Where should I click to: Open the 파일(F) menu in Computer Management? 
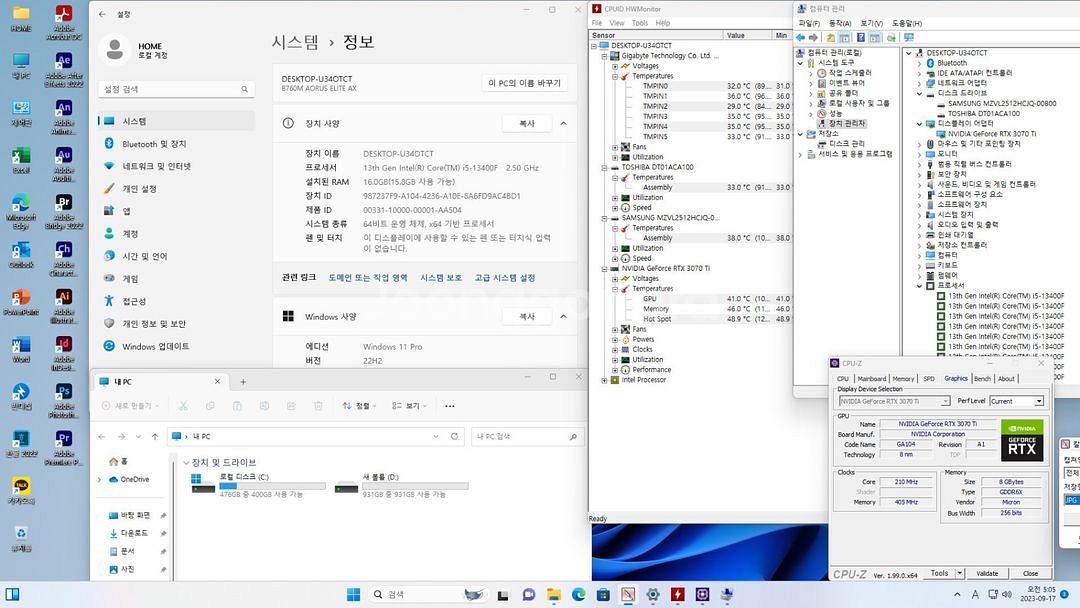pyautogui.click(x=809, y=23)
